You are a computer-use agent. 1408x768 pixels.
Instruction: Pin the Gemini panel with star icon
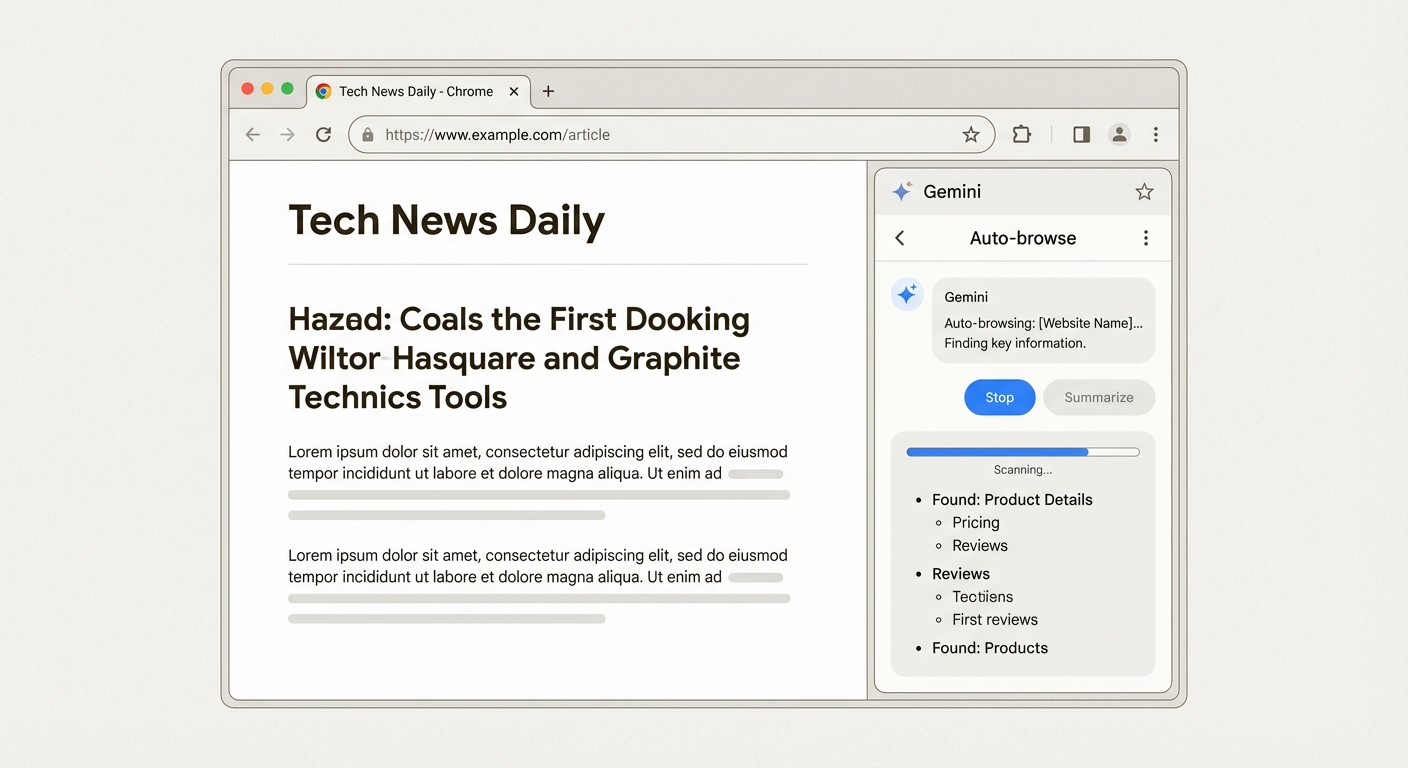click(1144, 192)
